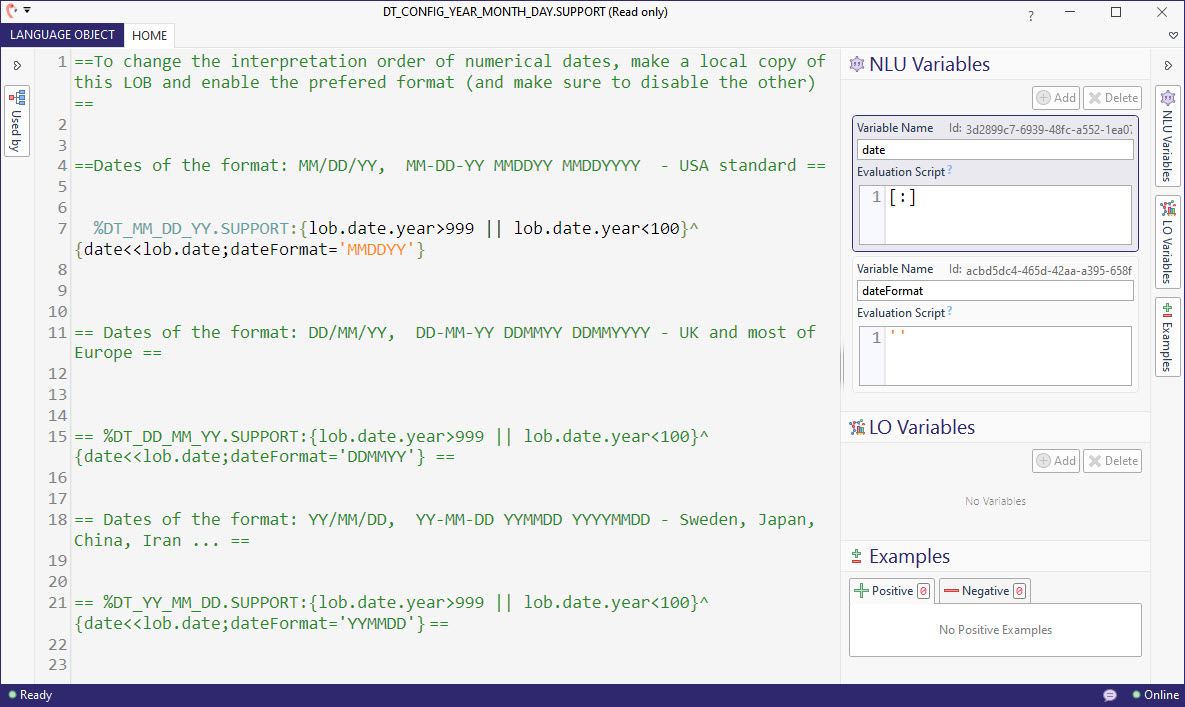Open the Evaluation Script help link
This screenshot has width=1185, height=707.
[950, 172]
